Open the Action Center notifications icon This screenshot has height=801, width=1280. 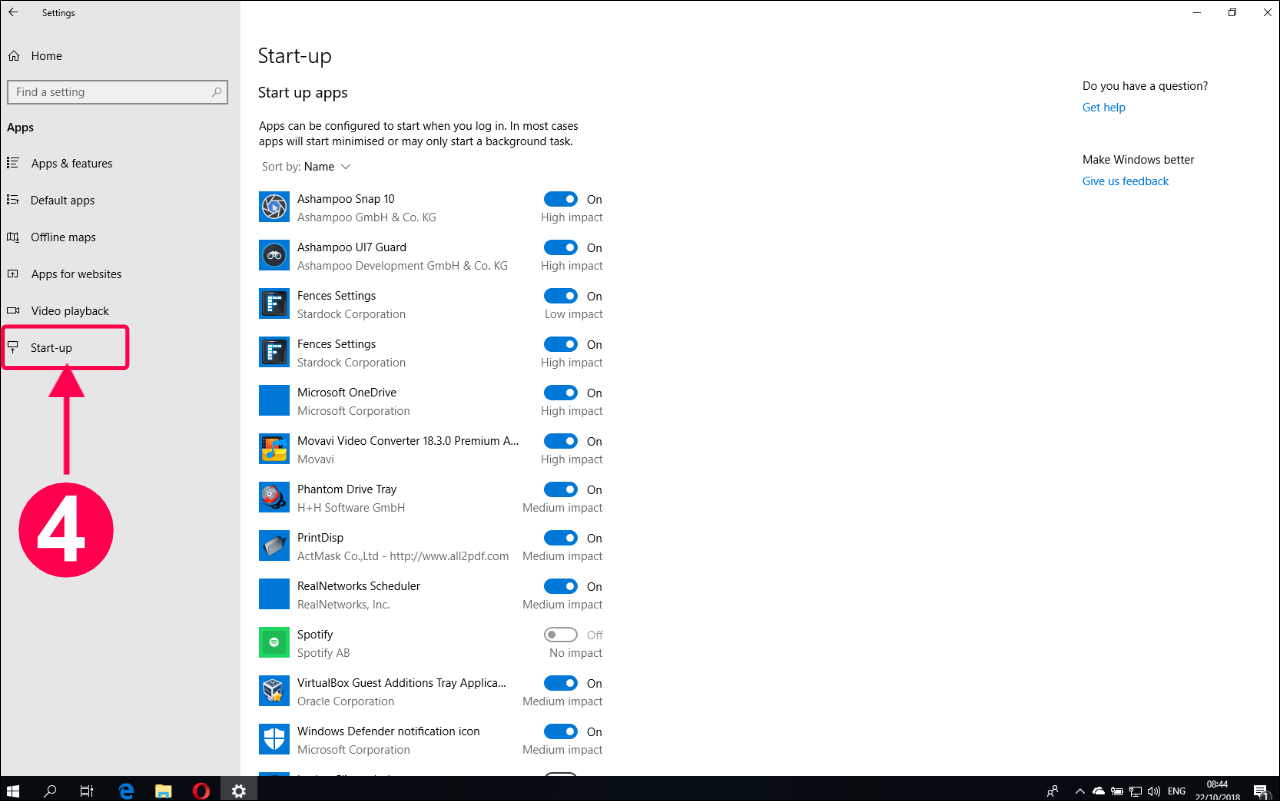[1259, 790]
